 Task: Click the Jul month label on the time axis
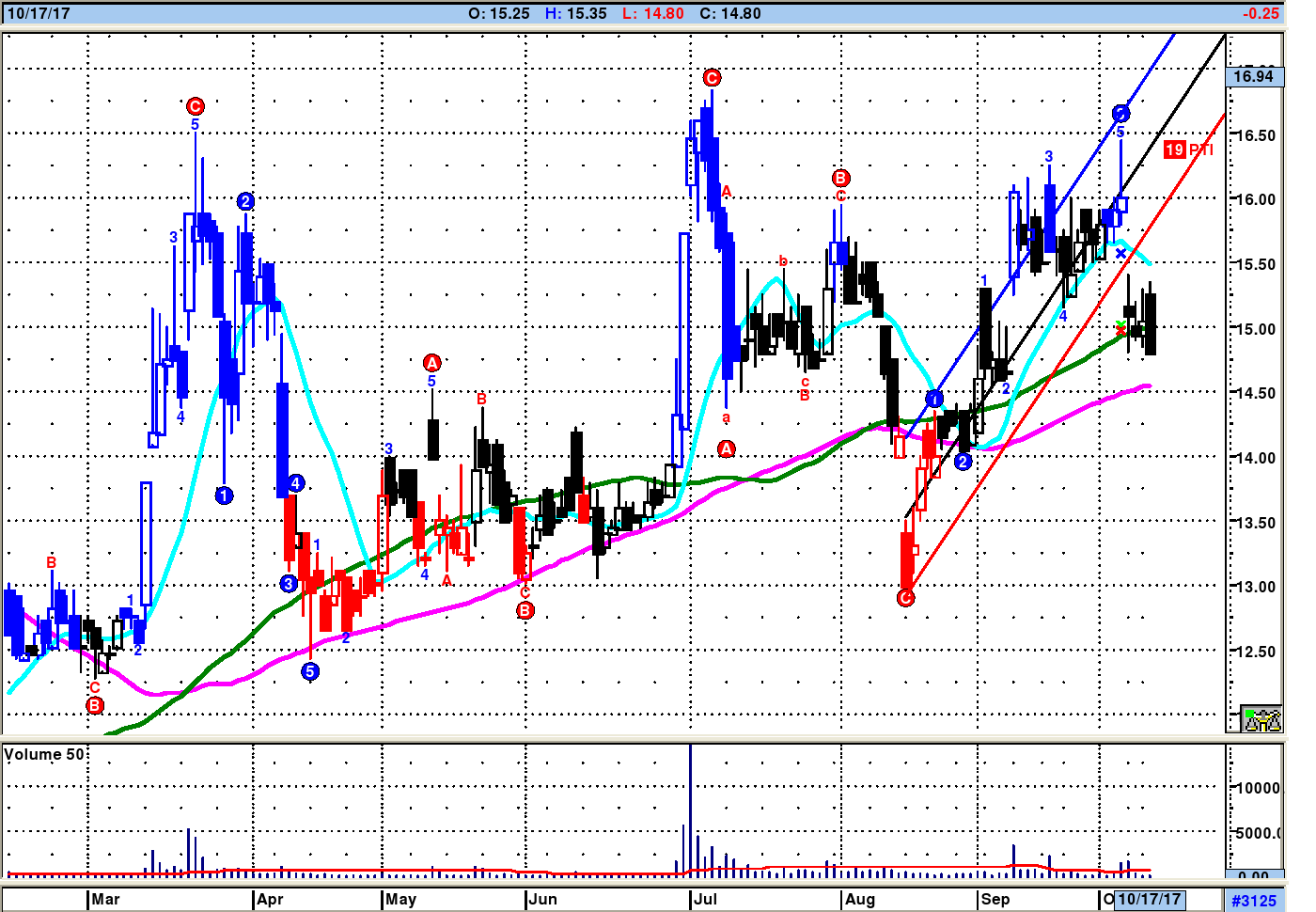[x=705, y=900]
